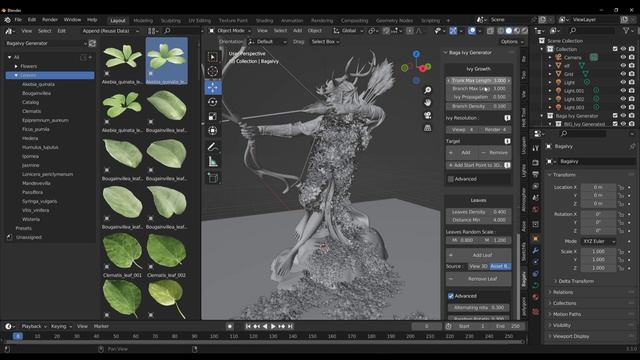
Task: Open the Global orientation dropdown
Action: tap(348, 31)
